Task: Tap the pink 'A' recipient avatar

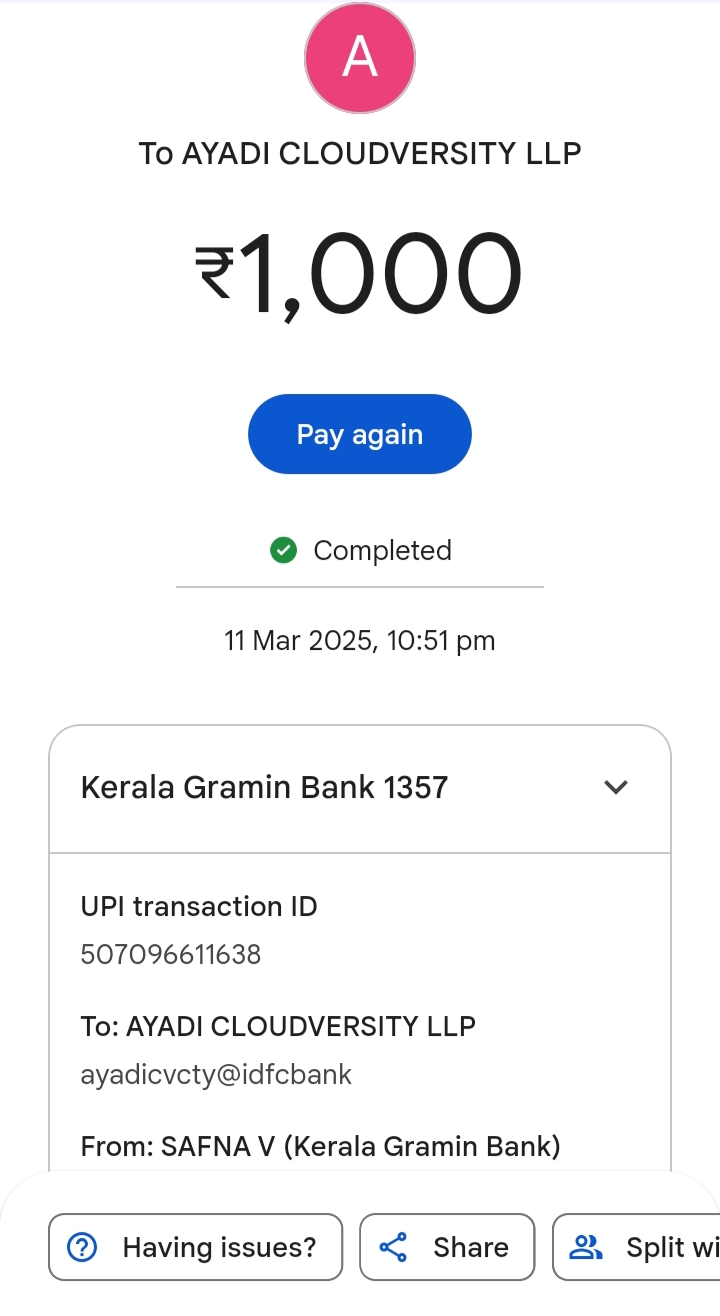Action: click(360, 59)
